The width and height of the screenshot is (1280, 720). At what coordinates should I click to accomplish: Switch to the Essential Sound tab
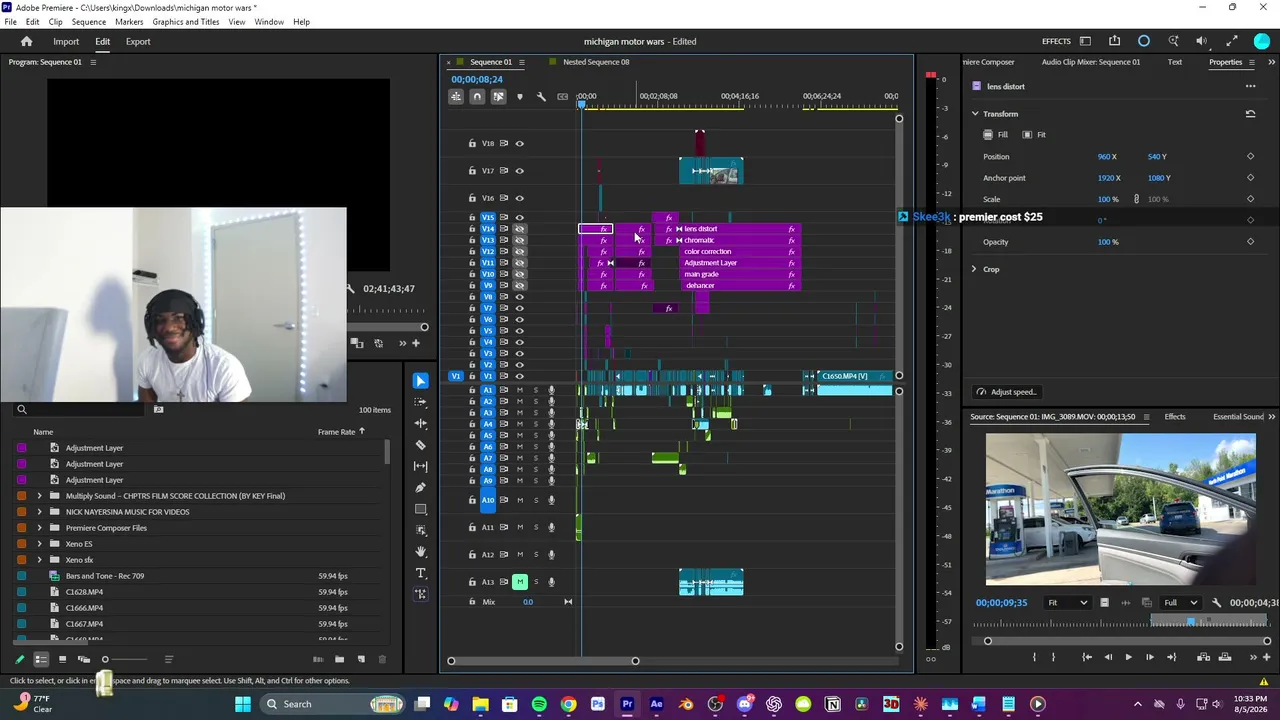click(1239, 417)
